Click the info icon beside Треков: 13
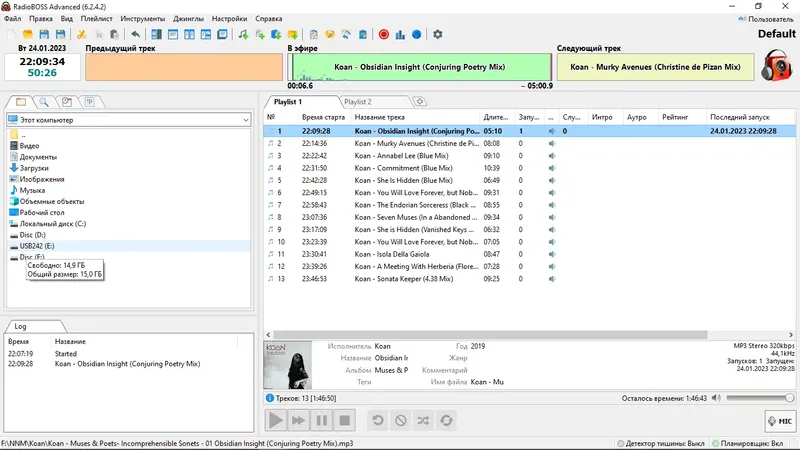 pyautogui.click(x=270, y=398)
